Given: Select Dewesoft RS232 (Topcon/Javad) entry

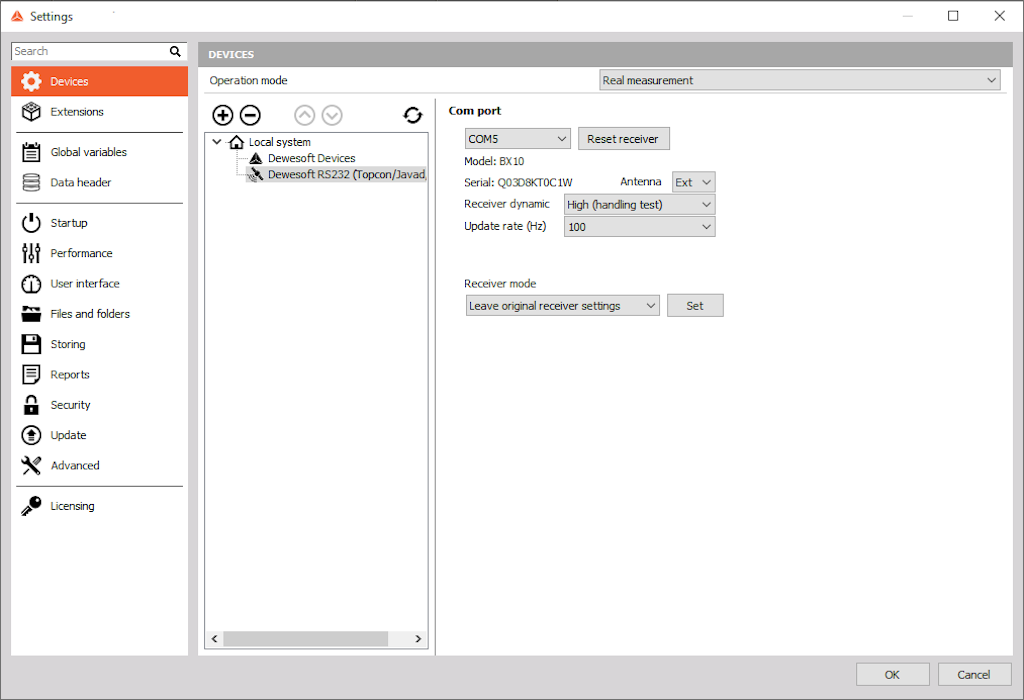Looking at the screenshot, I should click(x=347, y=174).
